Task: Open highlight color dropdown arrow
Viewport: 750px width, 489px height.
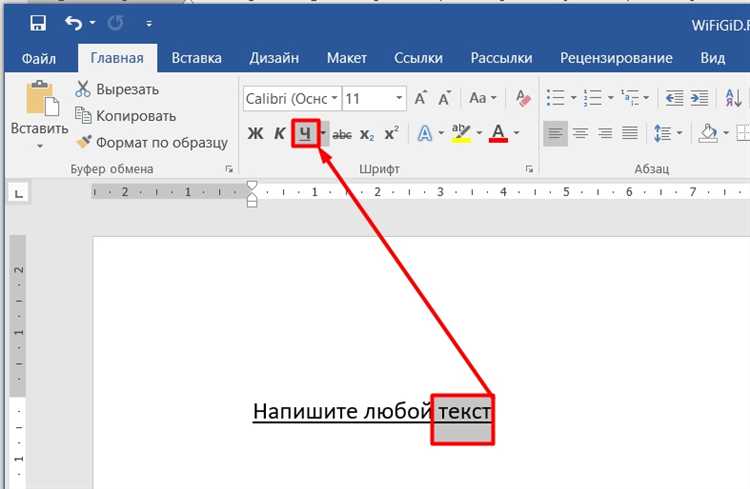Action: 479,133
